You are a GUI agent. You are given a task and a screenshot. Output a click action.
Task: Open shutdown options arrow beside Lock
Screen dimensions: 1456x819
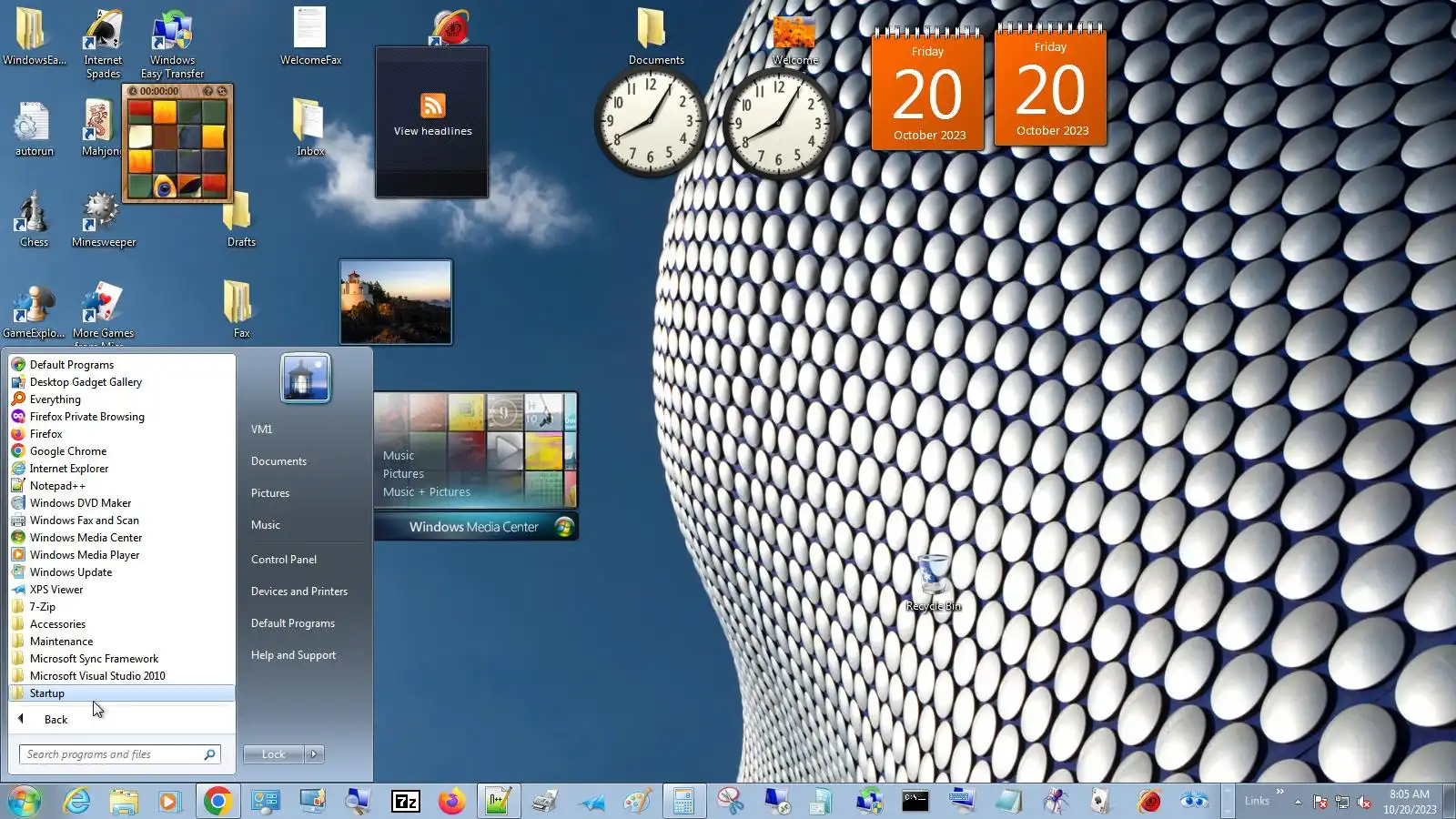point(314,754)
